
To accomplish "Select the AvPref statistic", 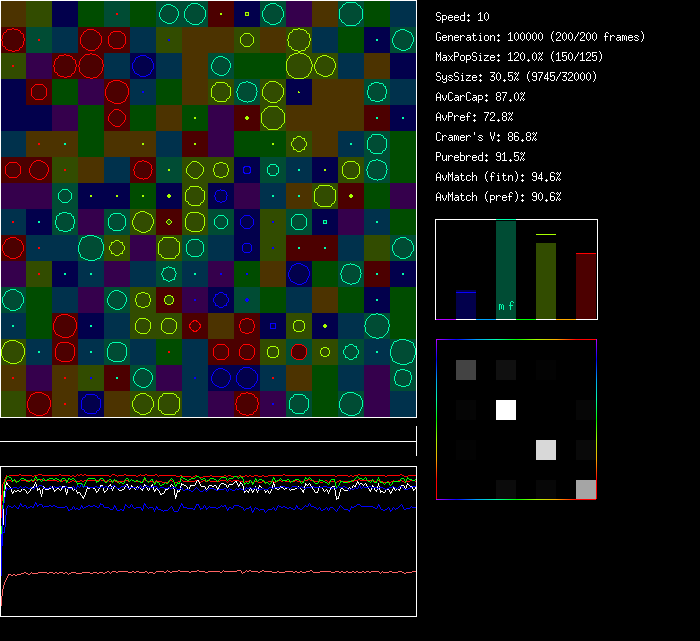I will pyautogui.click(x=474, y=117).
